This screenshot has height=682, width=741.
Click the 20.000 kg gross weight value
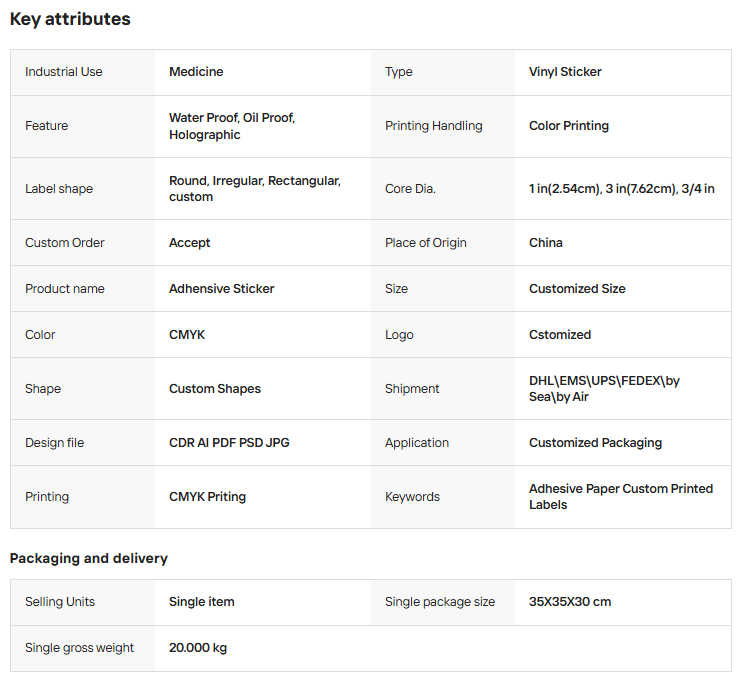click(x=198, y=648)
